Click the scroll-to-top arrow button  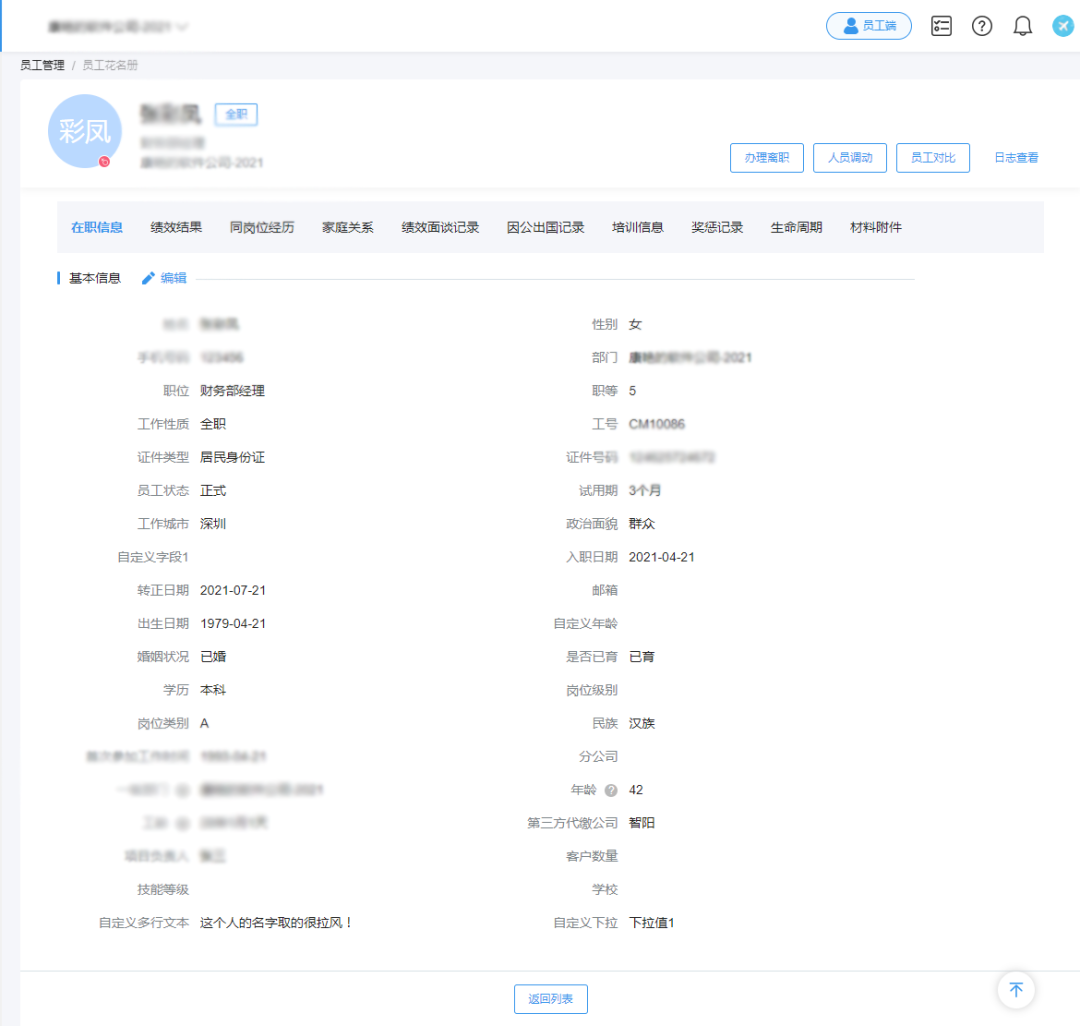(1016, 990)
